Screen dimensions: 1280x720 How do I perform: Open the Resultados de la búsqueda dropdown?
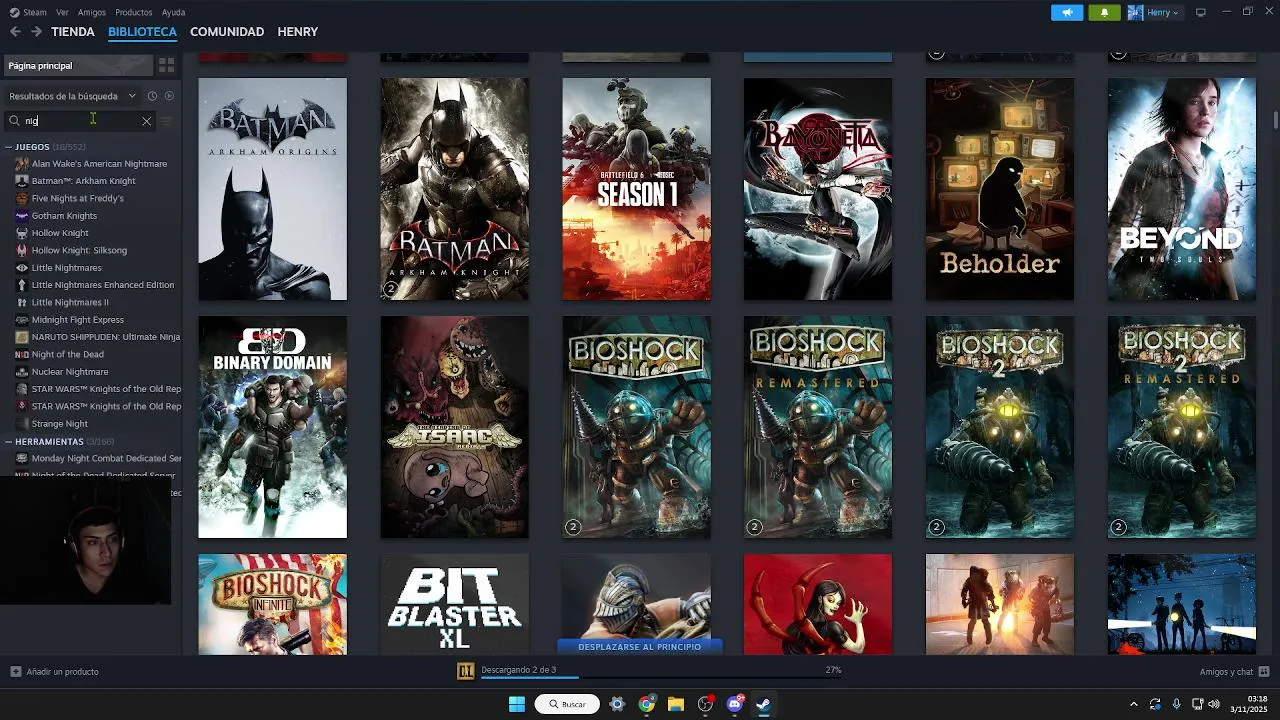point(72,96)
